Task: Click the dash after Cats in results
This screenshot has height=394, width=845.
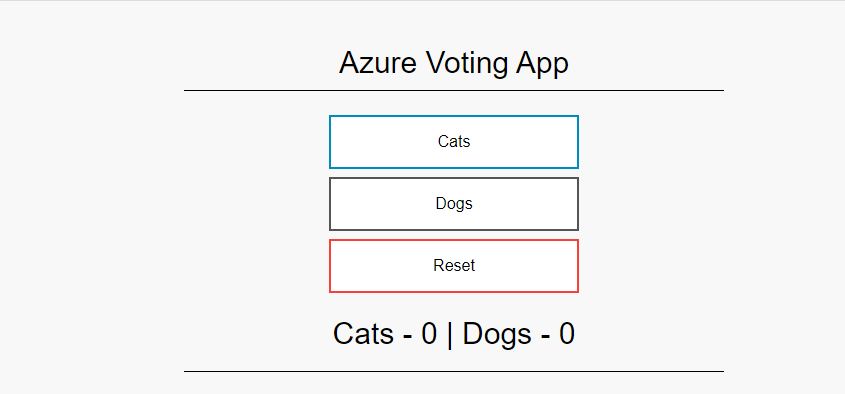Action: click(x=407, y=337)
